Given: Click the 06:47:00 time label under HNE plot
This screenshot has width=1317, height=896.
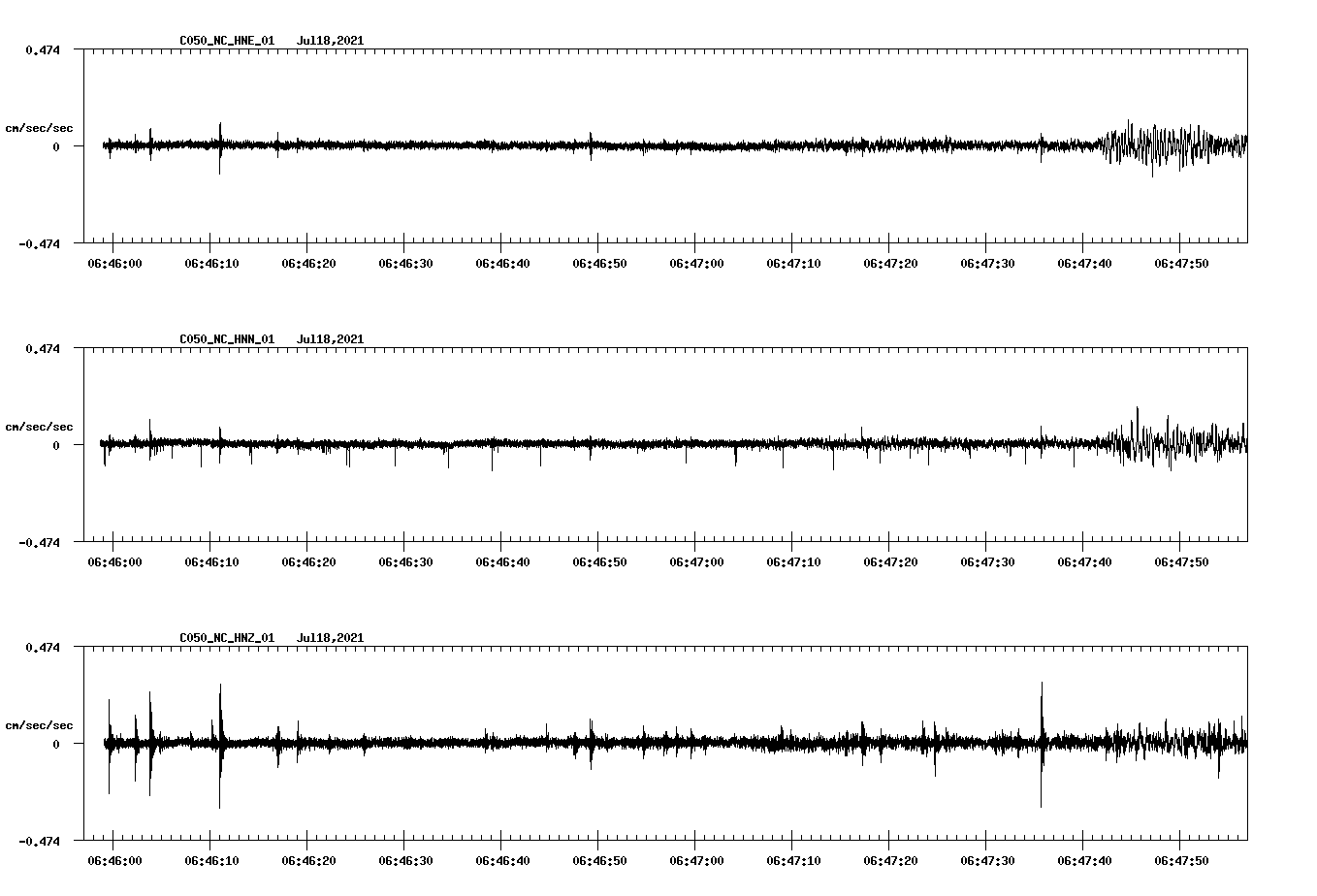Looking at the screenshot, I should click(696, 264).
